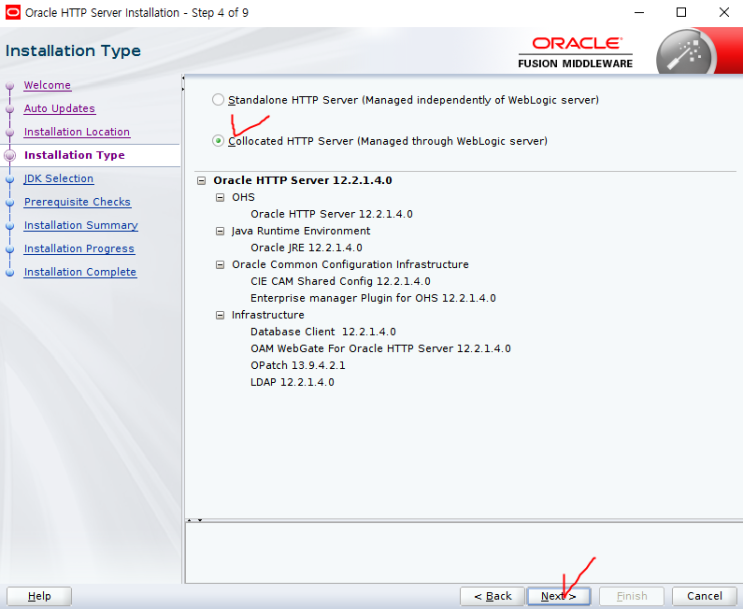
Task: Click the Installation Type current step icon
Action: tap(9, 155)
